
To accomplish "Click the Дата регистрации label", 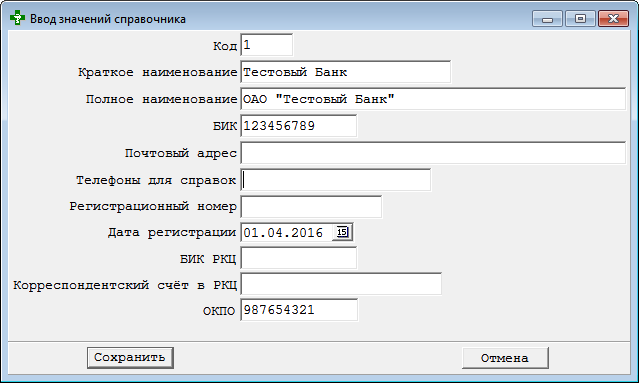I will (172, 233).
